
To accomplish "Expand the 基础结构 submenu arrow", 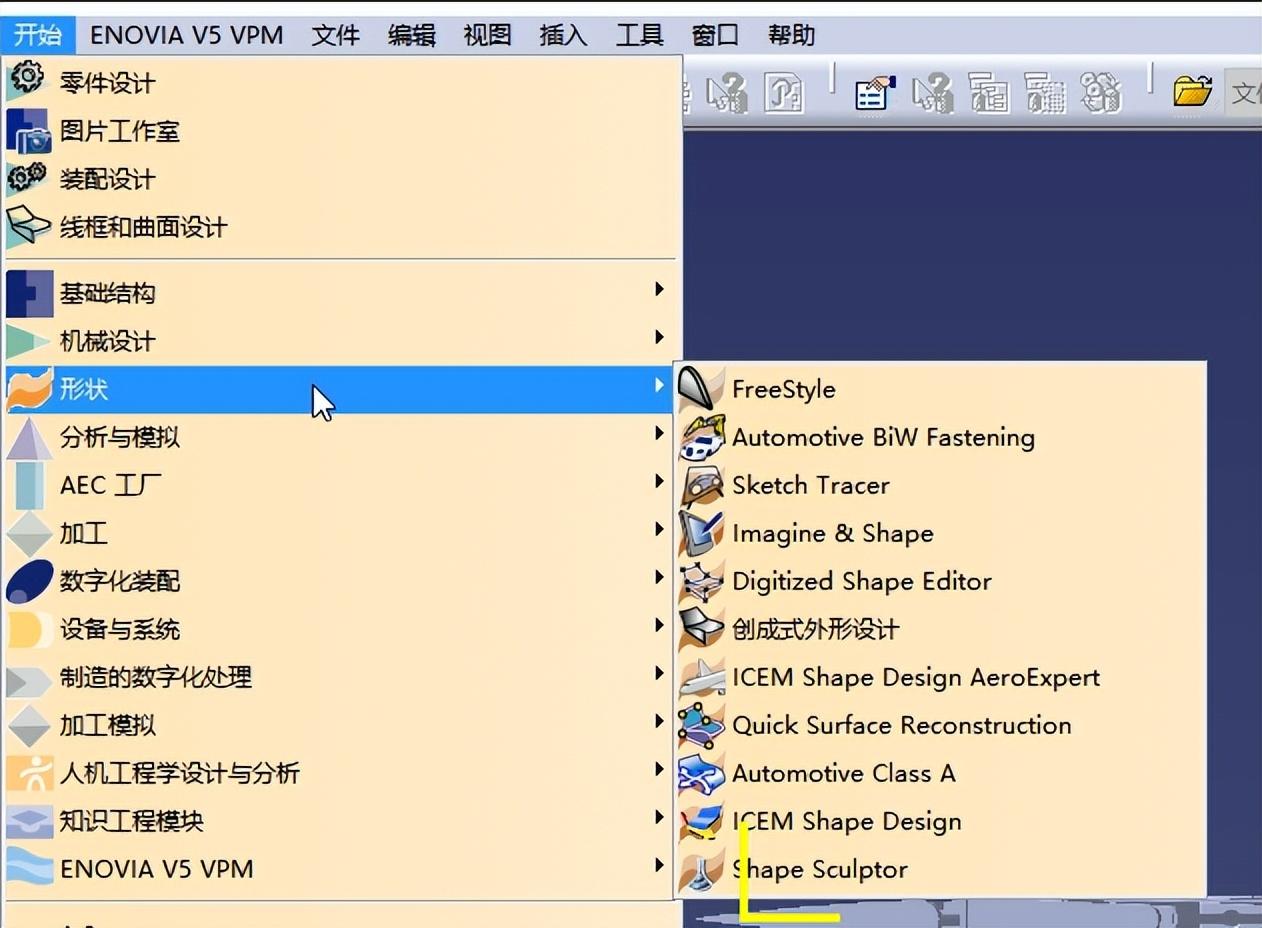I will pyautogui.click(x=659, y=289).
